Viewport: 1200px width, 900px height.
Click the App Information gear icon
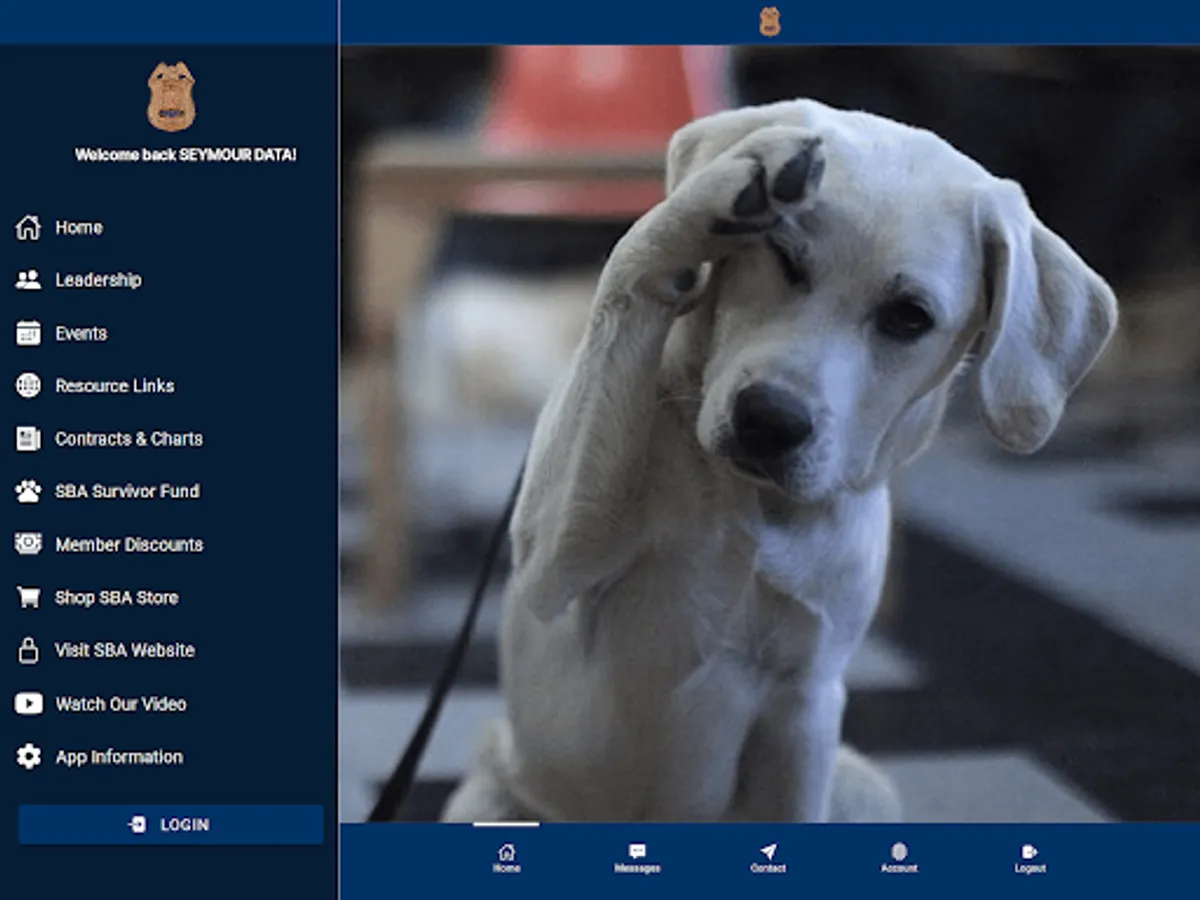point(26,757)
